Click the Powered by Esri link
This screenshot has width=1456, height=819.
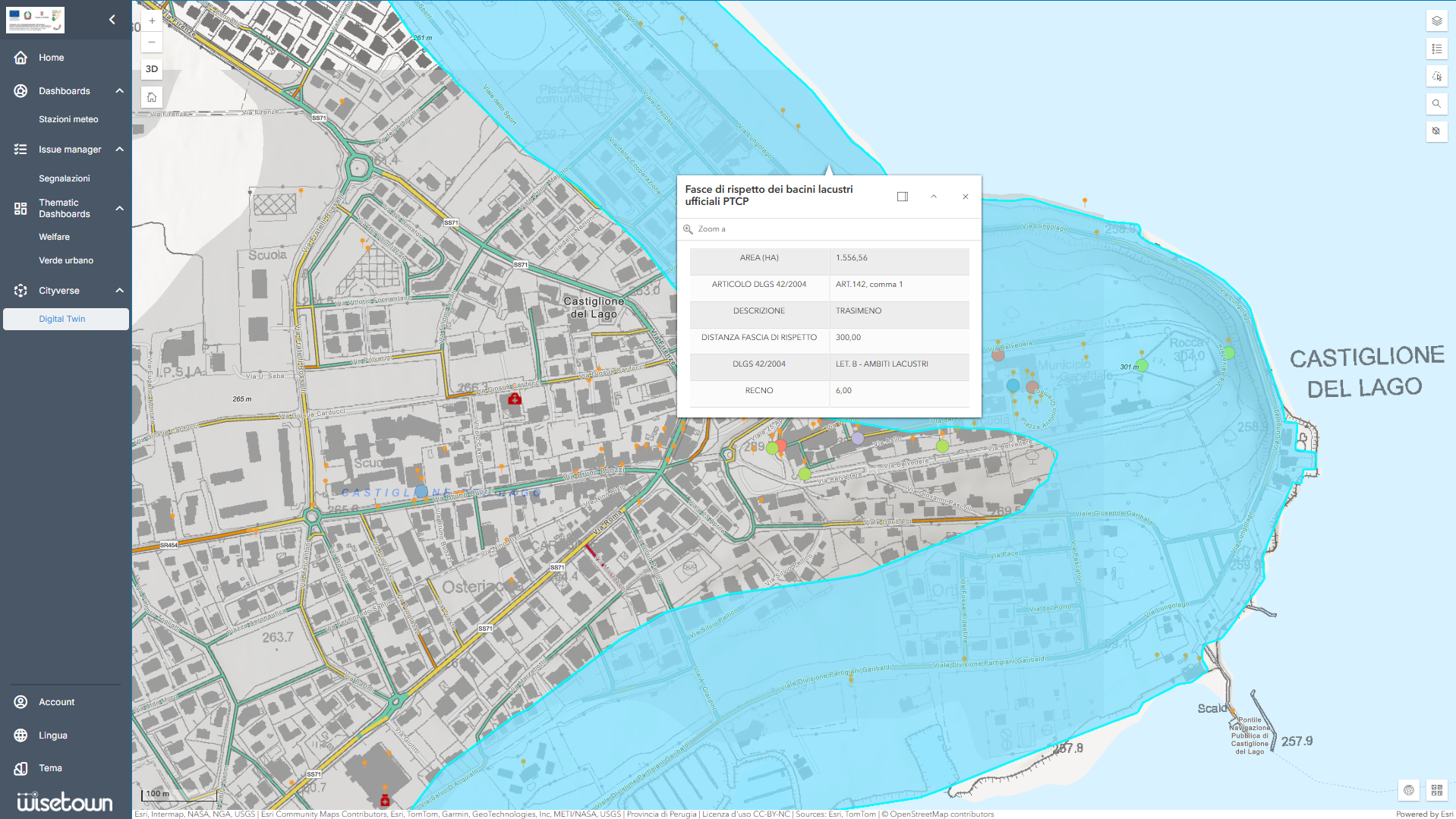click(x=1424, y=814)
